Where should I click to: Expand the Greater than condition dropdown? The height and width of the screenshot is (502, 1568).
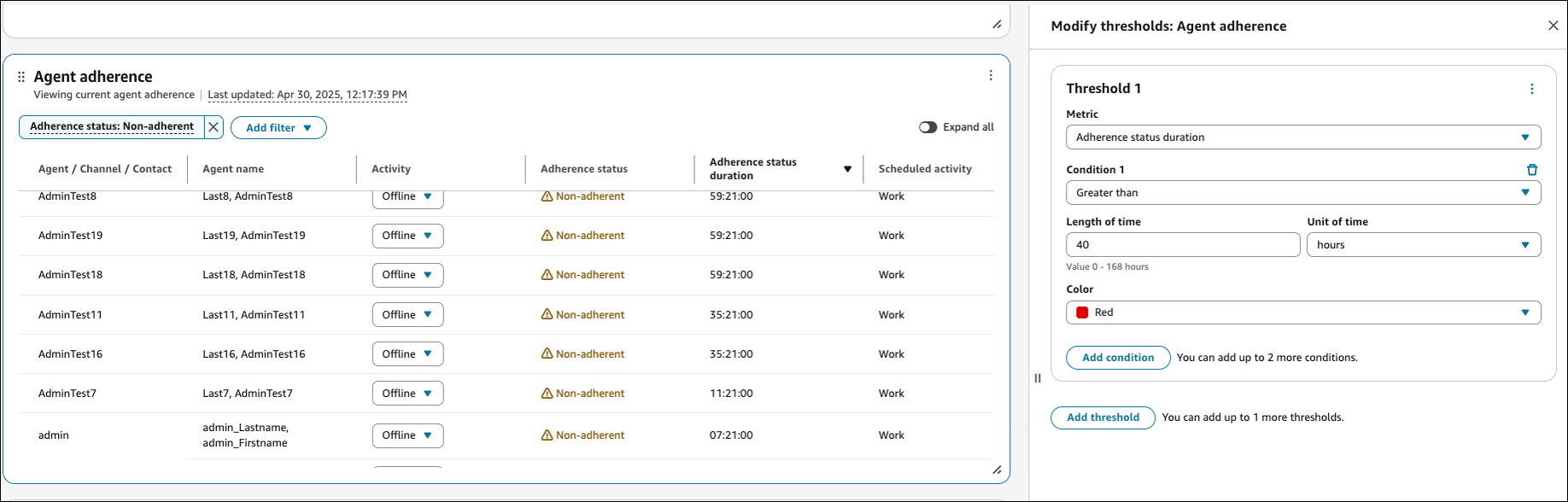1302,193
